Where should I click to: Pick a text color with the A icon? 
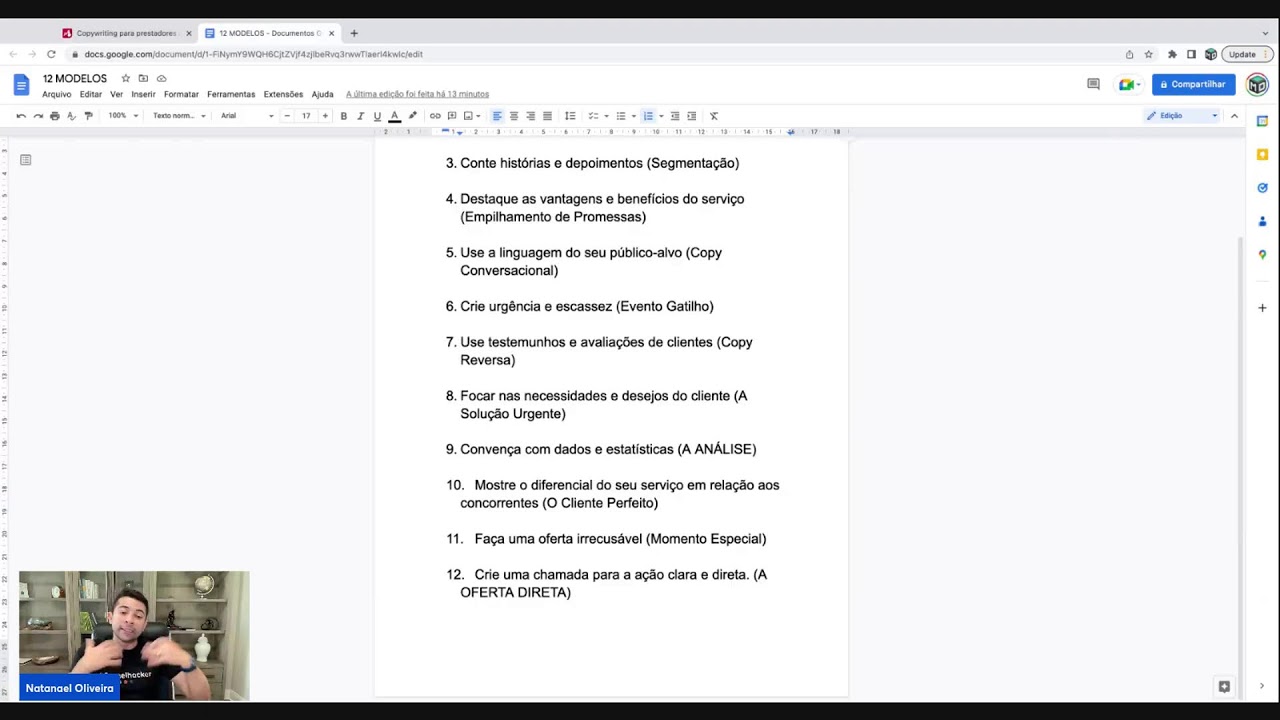coord(394,116)
